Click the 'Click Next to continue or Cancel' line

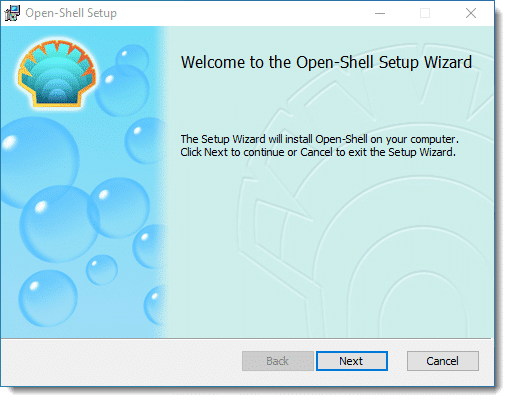coord(318,152)
